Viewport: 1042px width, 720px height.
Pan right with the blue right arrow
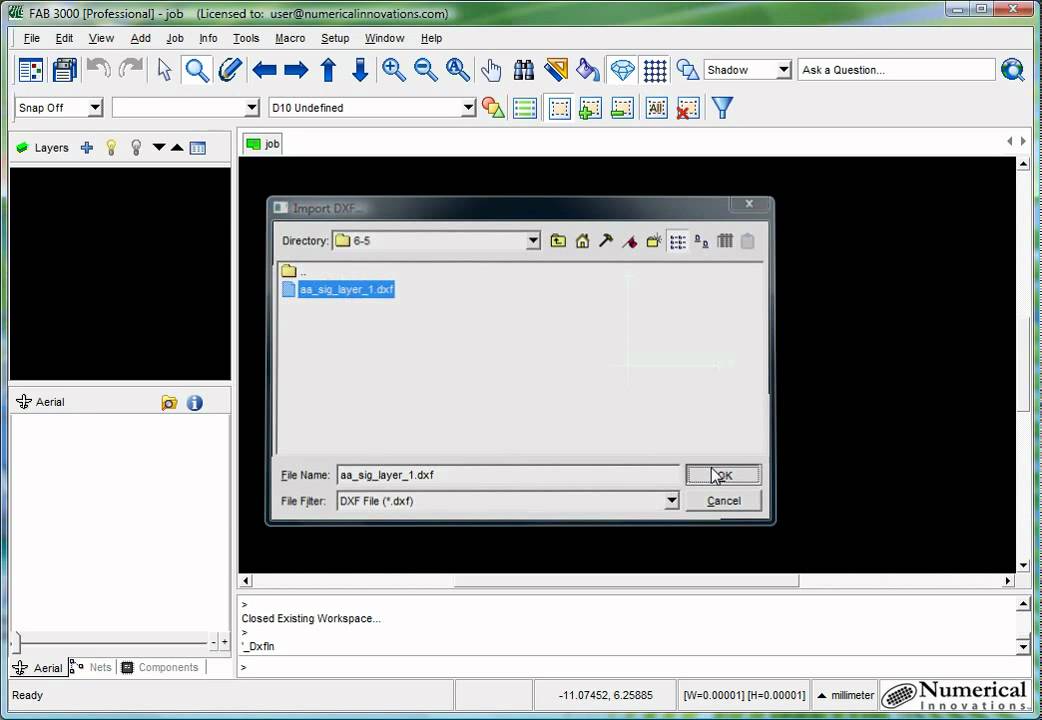click(x=296, y=70)
